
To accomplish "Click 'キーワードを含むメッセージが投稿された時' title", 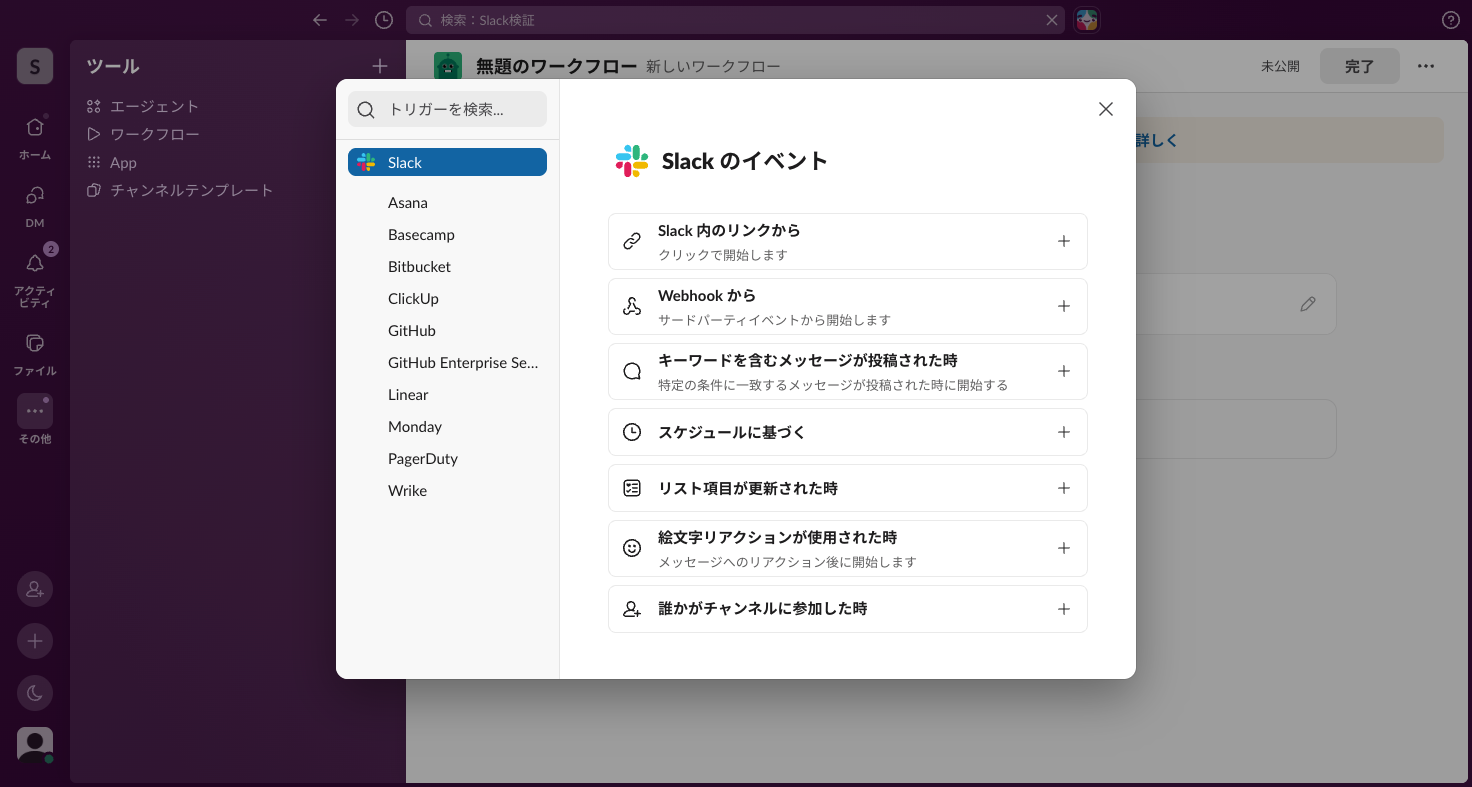I will pos(808,360).
